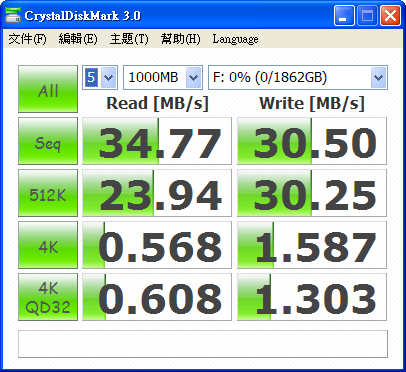Minimize the CrystalDiskMark window

click(344, 15)
